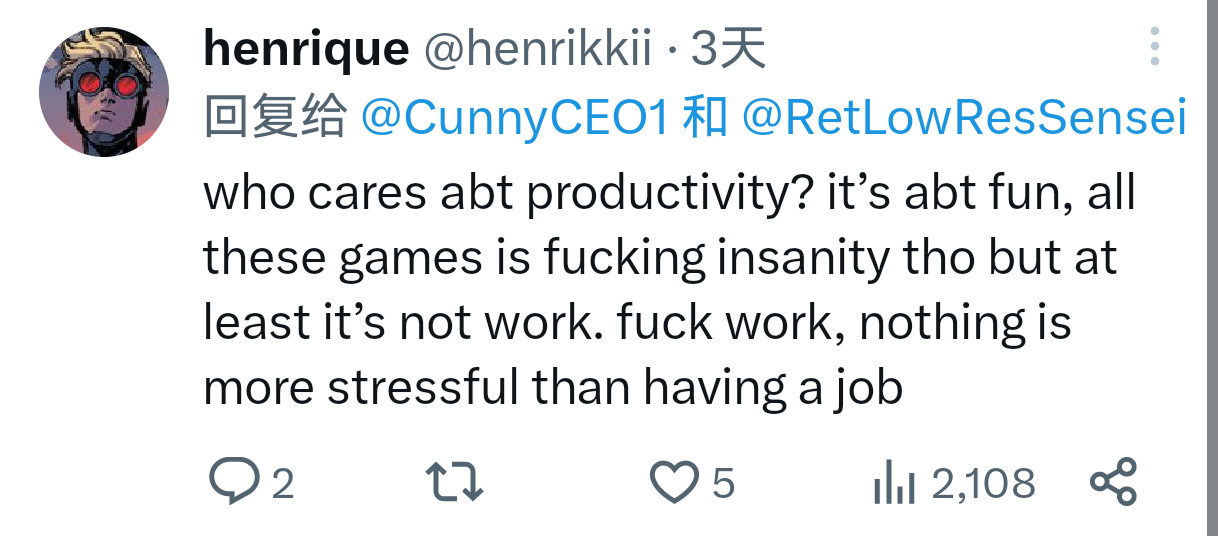Screen dimensions: 1218x536
Task: Click the reply count number 2
Action: pyautogui.click(x=283, y=485)
